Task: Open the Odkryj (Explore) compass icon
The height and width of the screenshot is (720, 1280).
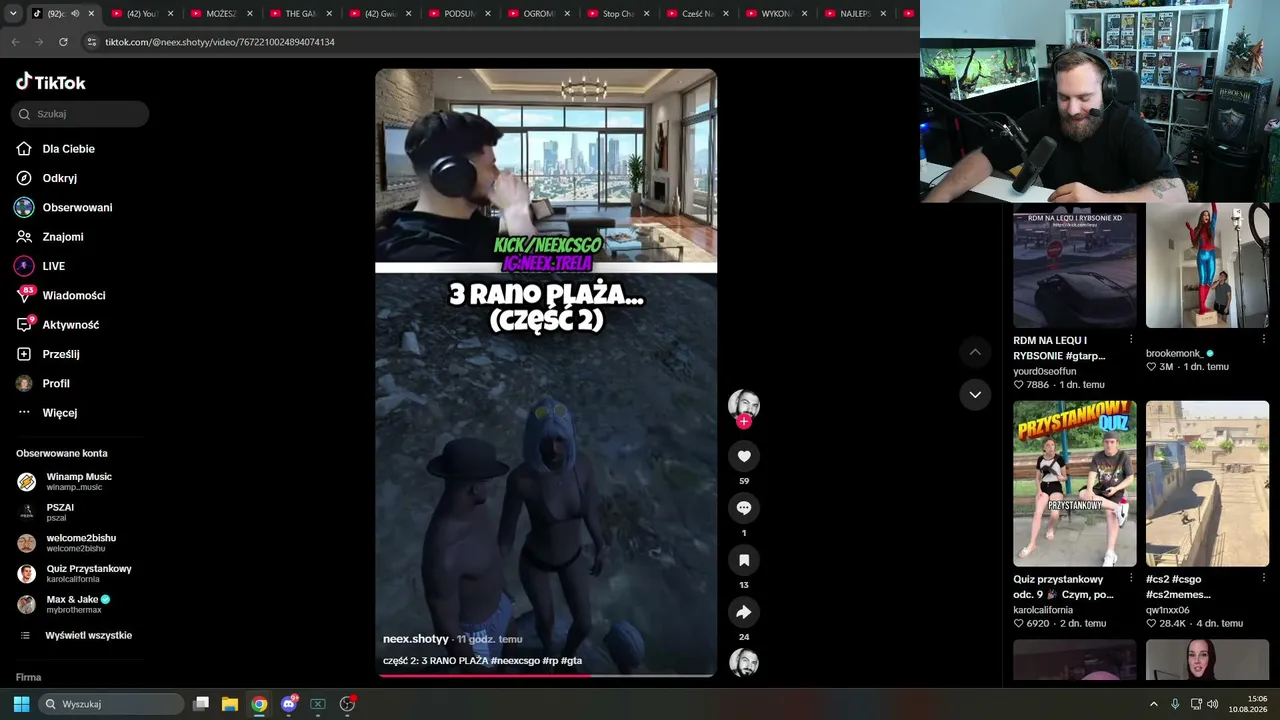Action: [x=24, y=178]
